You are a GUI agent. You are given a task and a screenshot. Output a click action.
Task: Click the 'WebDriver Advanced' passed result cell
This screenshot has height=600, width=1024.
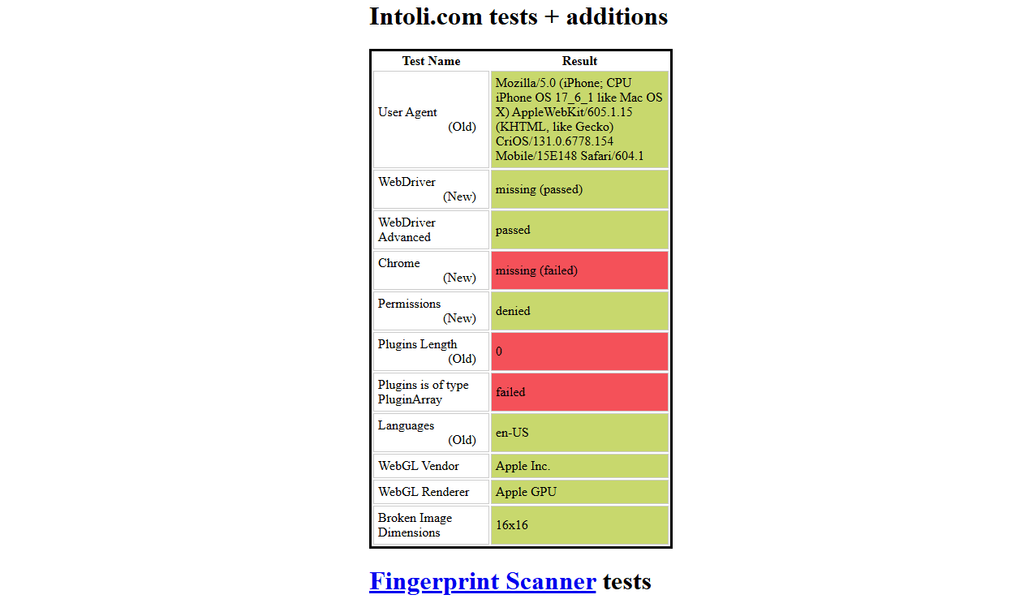tap(579, 230)
